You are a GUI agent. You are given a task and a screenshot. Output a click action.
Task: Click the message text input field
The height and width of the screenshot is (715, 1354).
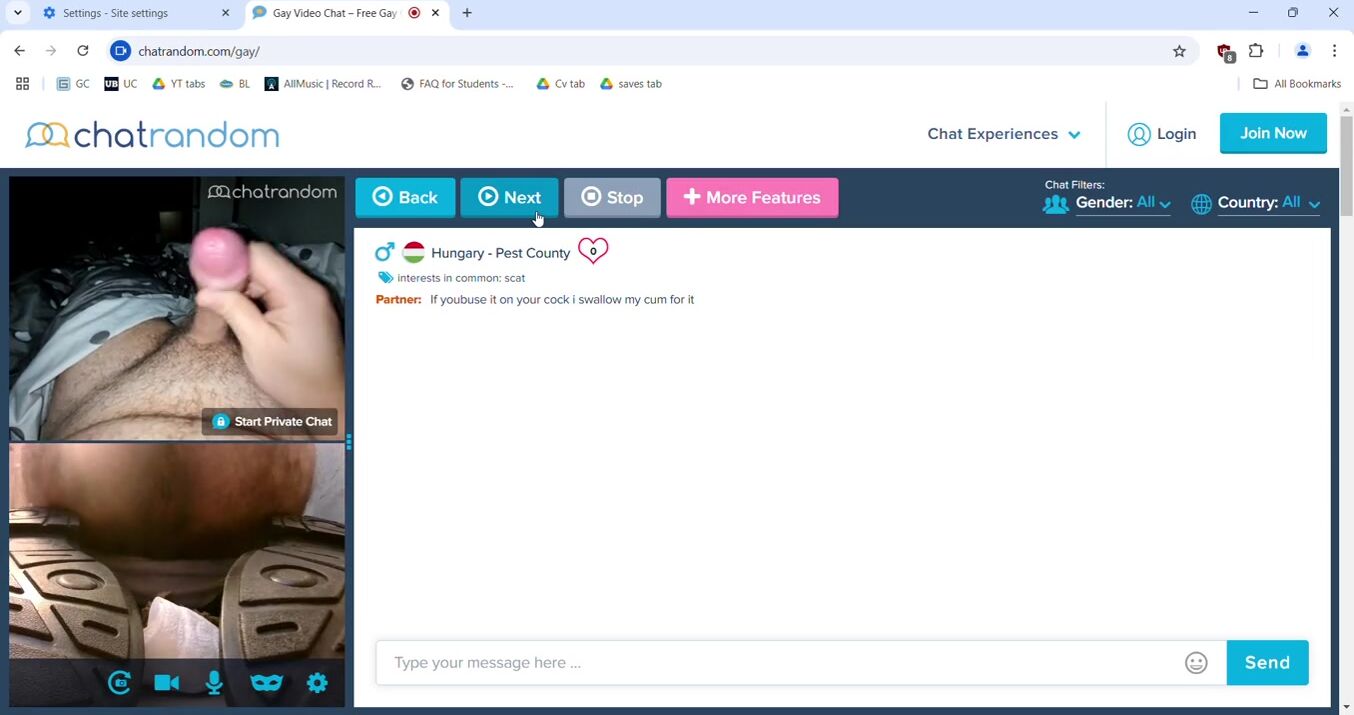click(780, 663)
